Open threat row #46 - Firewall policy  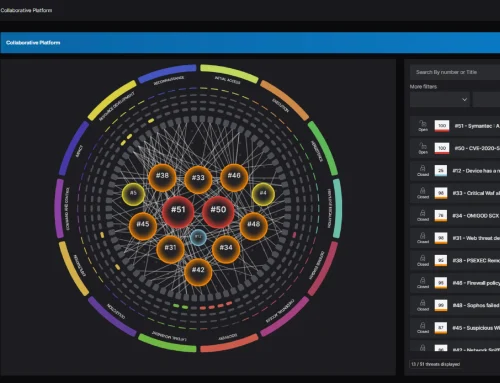455,283
